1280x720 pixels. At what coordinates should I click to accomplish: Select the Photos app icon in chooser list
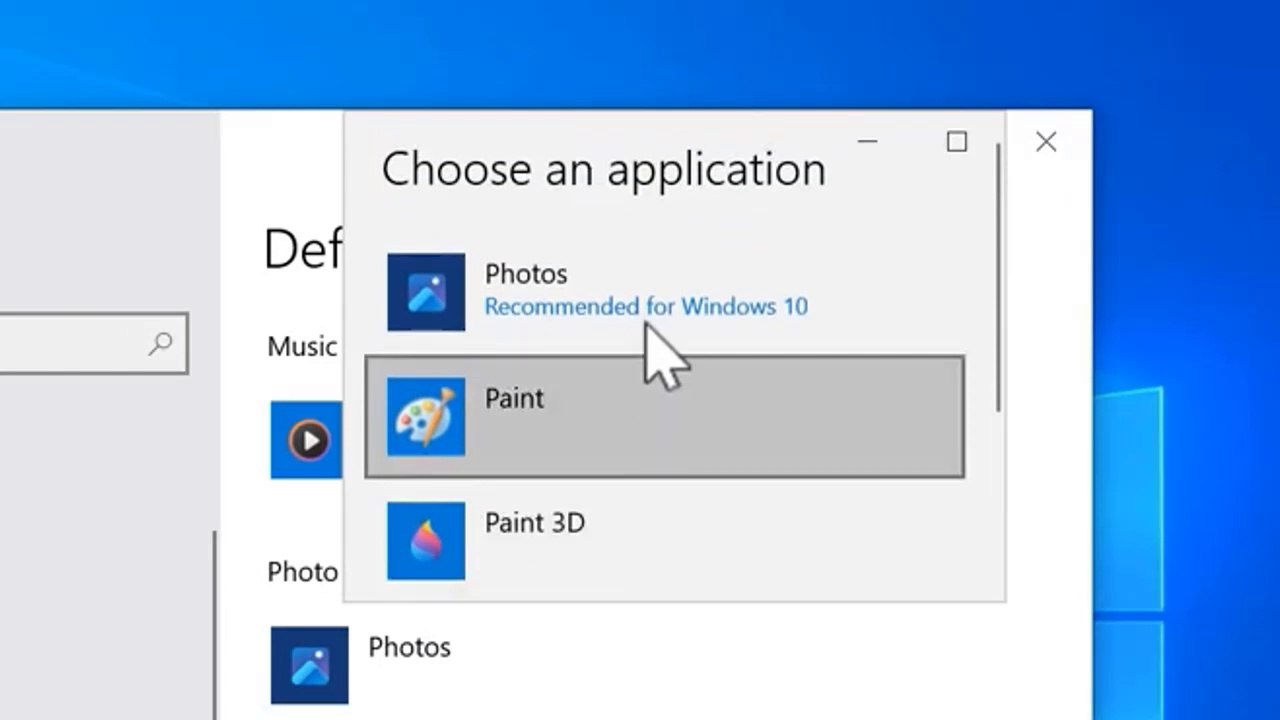pos(426,292)
